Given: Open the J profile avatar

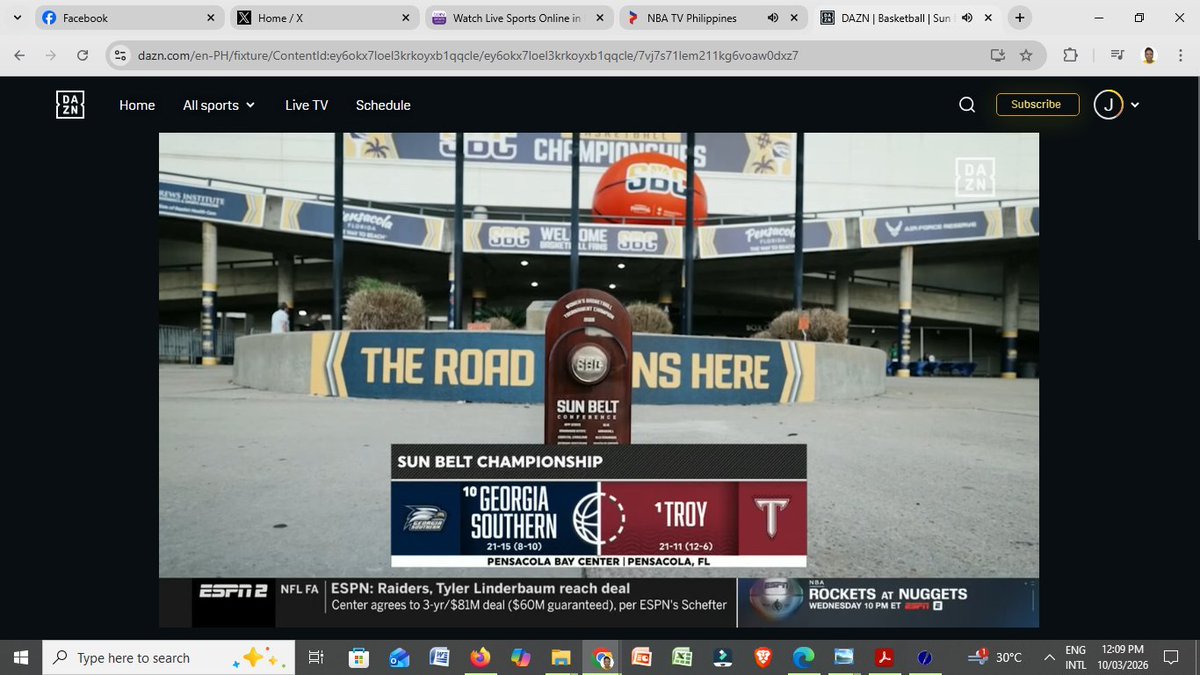Looking at the screenshot, I should [1108, 105].
